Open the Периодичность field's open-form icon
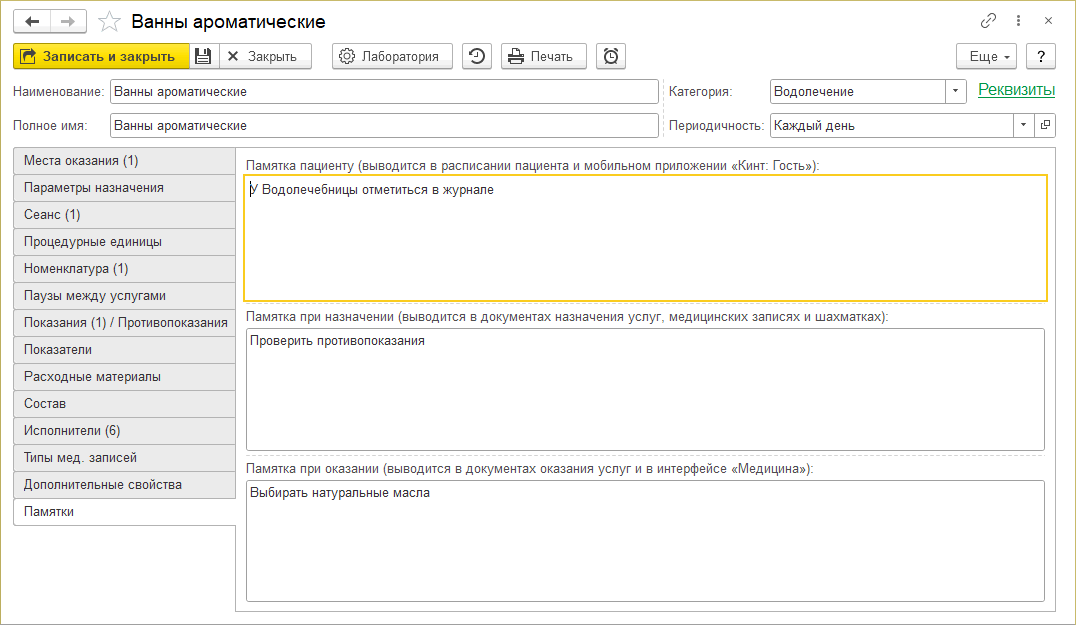The image size is (1076, 625). coord(1045,126)
